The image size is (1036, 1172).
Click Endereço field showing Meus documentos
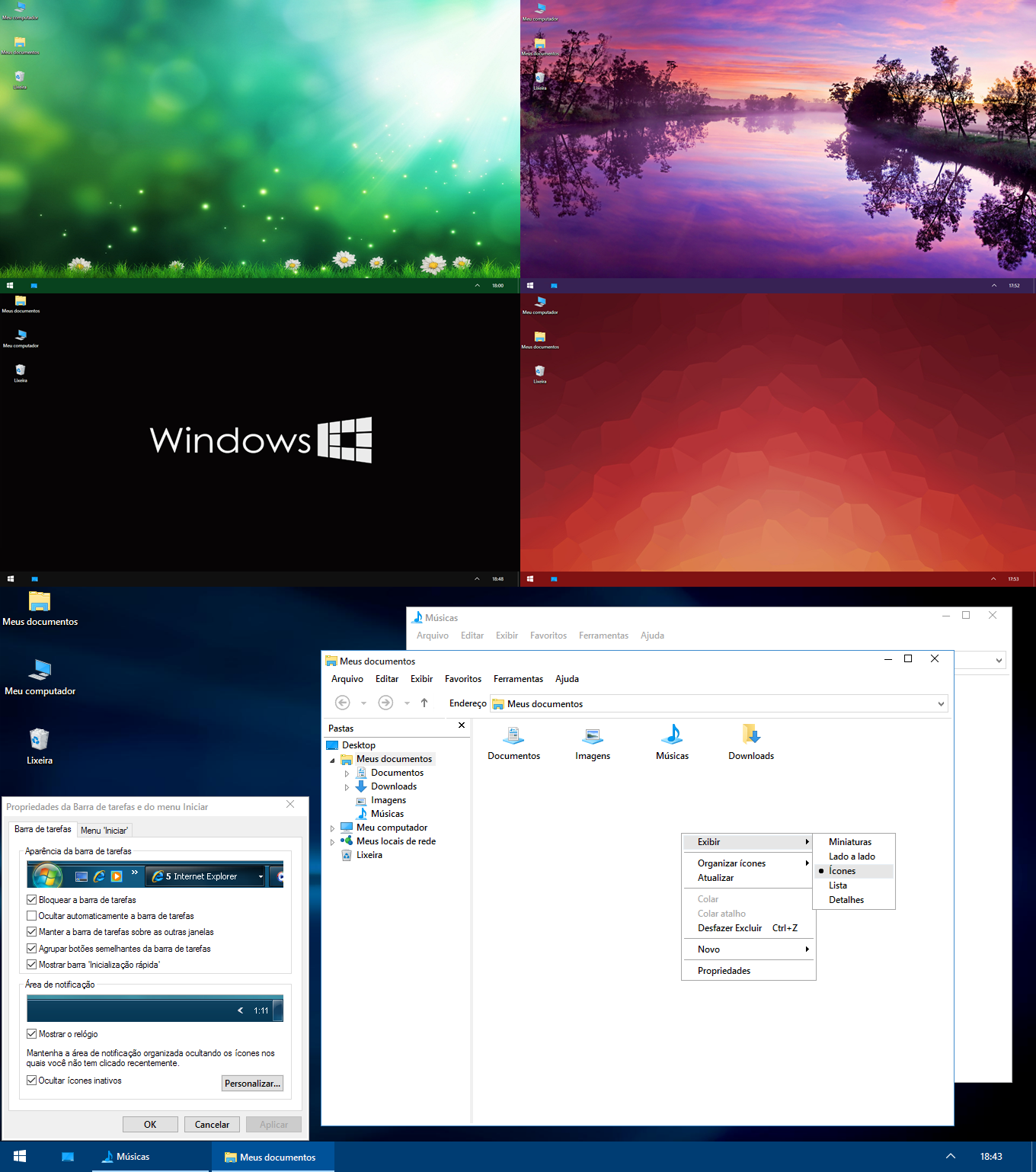(719, 704)
